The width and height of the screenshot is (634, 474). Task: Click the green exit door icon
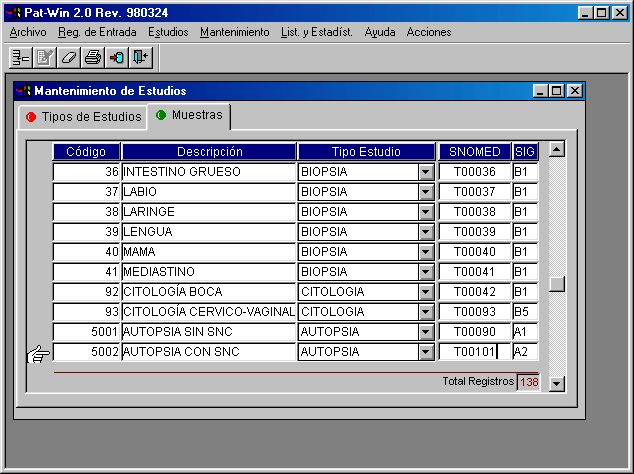click(141, 57)
